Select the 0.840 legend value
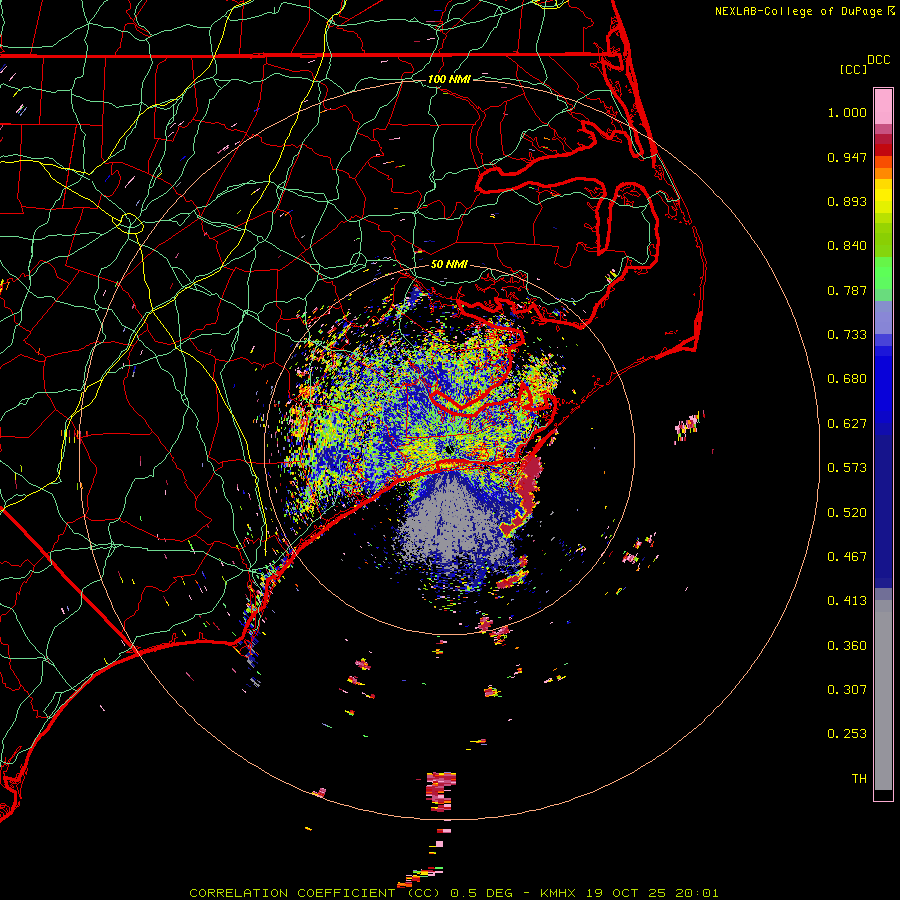 [847, 246]
